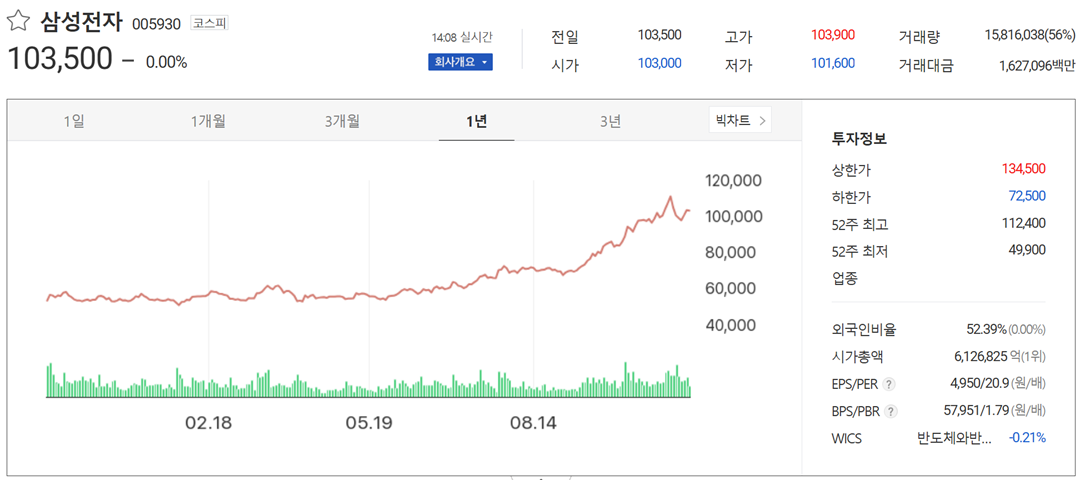Click the 08.14 date axis label
Viewport: 1080px width, 480px height.
pos(534,422)
